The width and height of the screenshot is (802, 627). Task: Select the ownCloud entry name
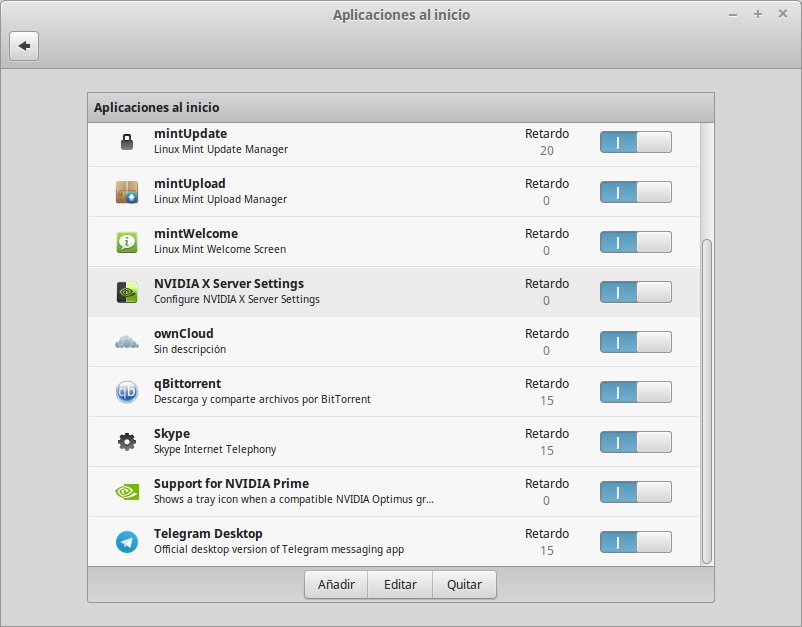184,333
